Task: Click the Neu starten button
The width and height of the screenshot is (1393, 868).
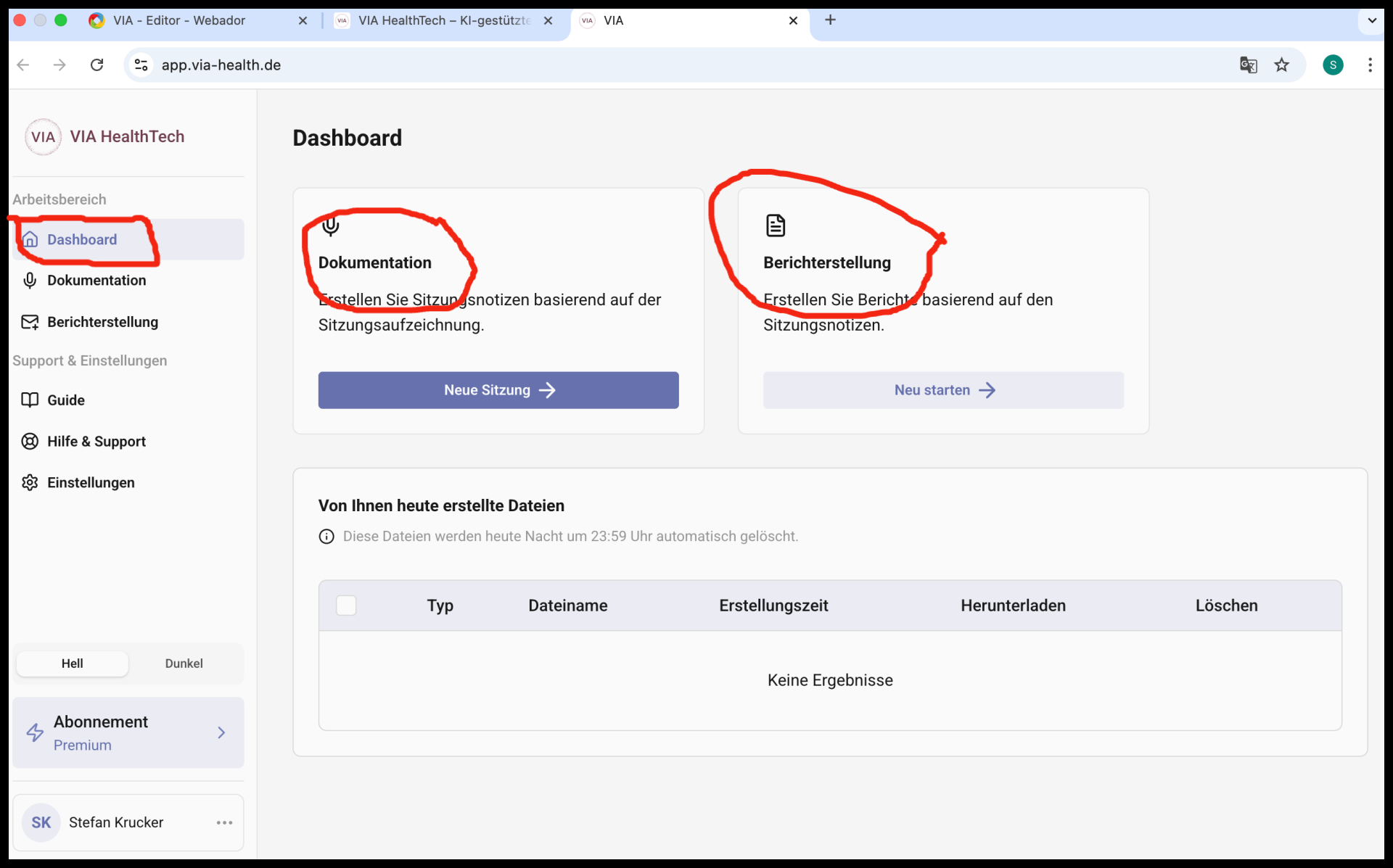Action: (x=943, y=390)
